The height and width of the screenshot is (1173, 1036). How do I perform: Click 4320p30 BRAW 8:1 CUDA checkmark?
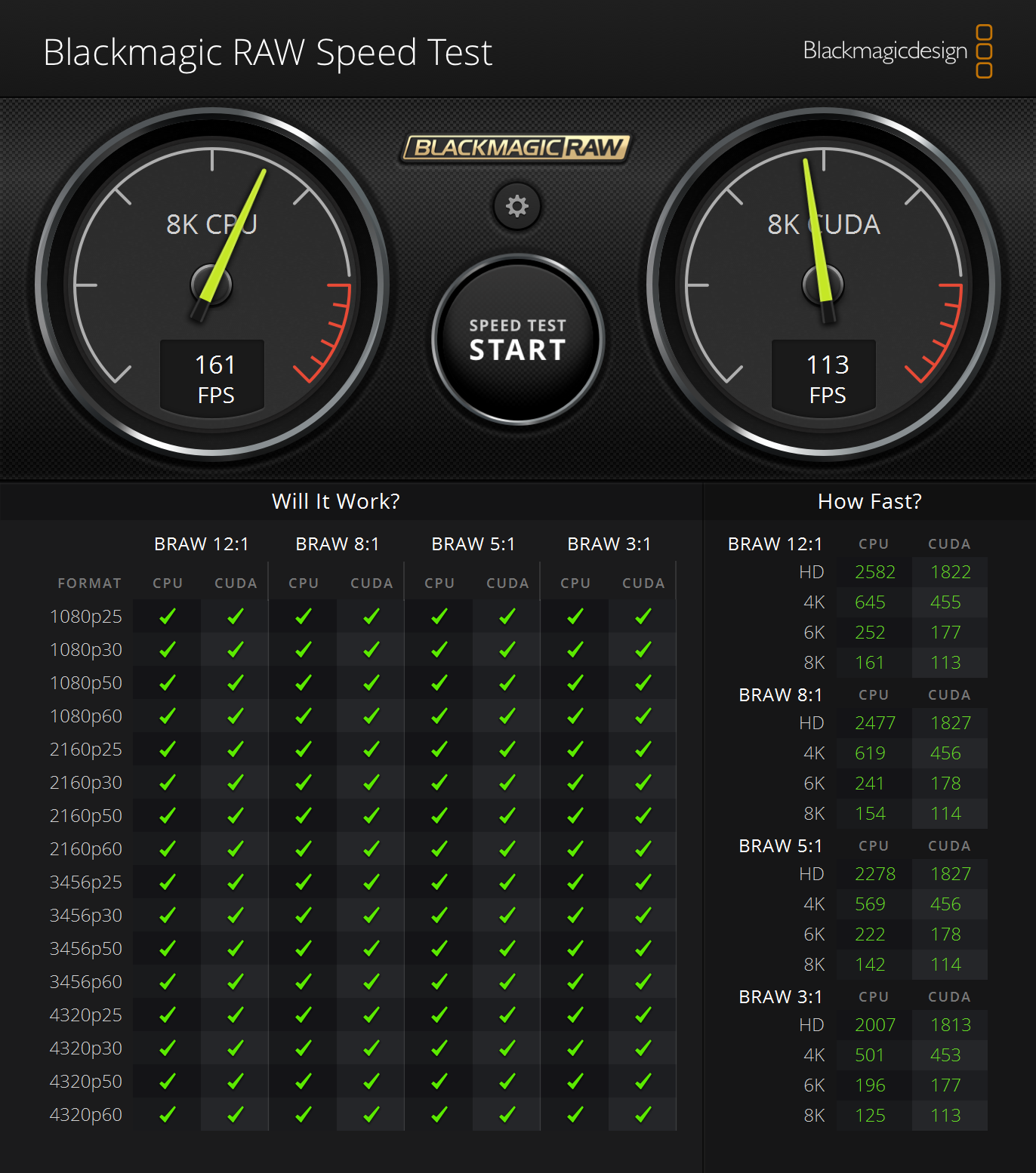pyautogui.click(x=372, y=1048)
